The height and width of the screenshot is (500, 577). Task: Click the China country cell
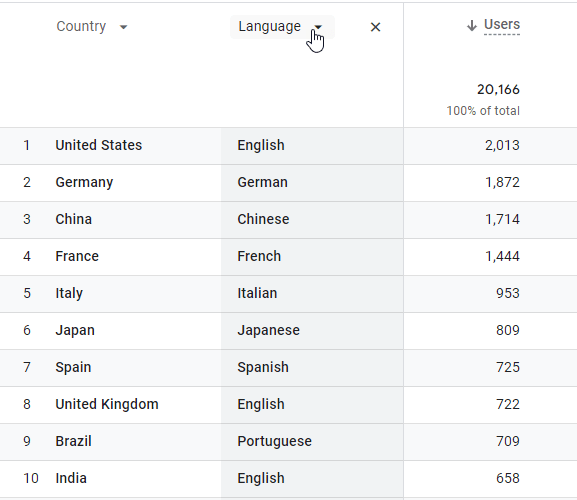pyautogui.click(x=74, y=219)
